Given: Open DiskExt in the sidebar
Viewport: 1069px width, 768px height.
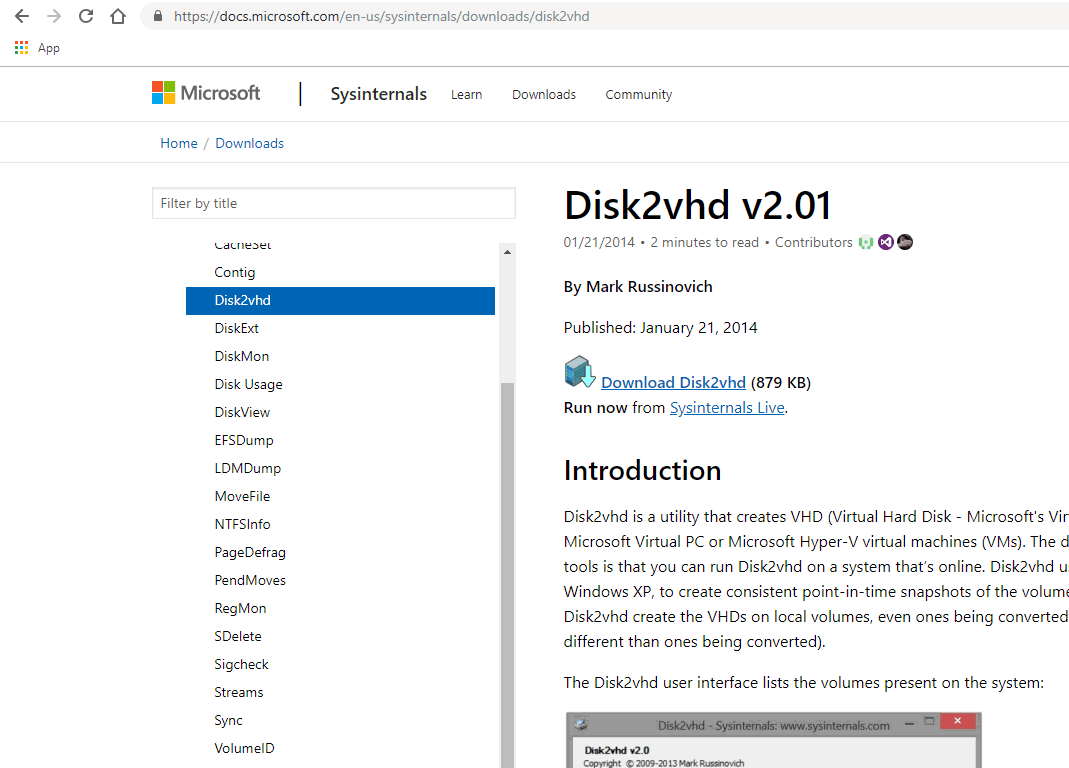Looking at the screenshot, I should pyautogui.click(x=237, y=328).
